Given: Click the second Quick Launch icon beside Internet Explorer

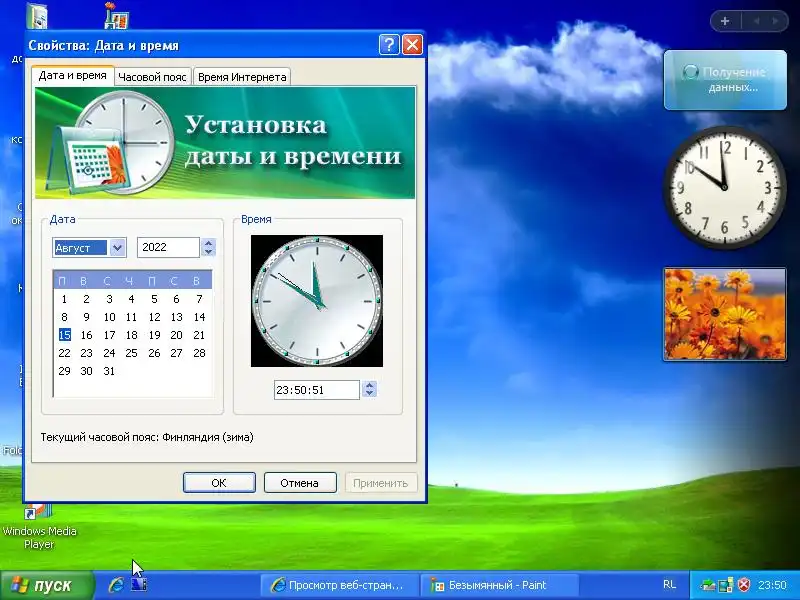Looking at the screenshot, I should pyautogui.click(x=139, y=585).
